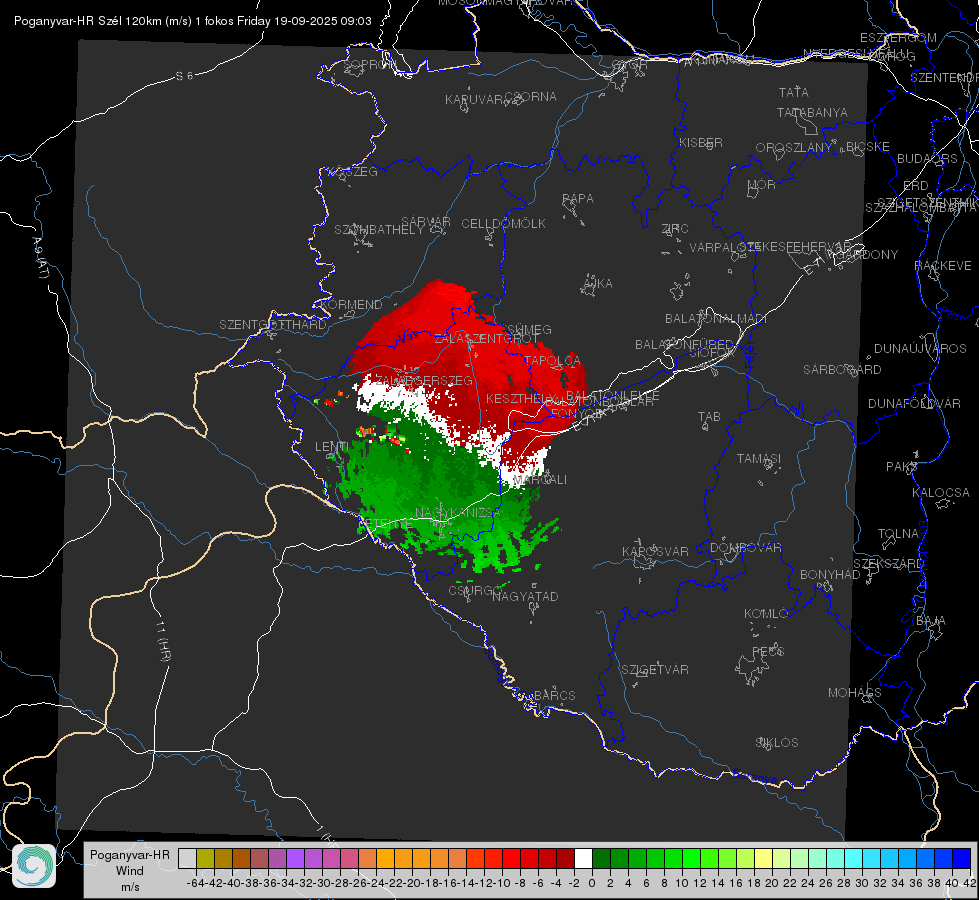
Task: Click the PAKS city label
Action: pos(901,467)
